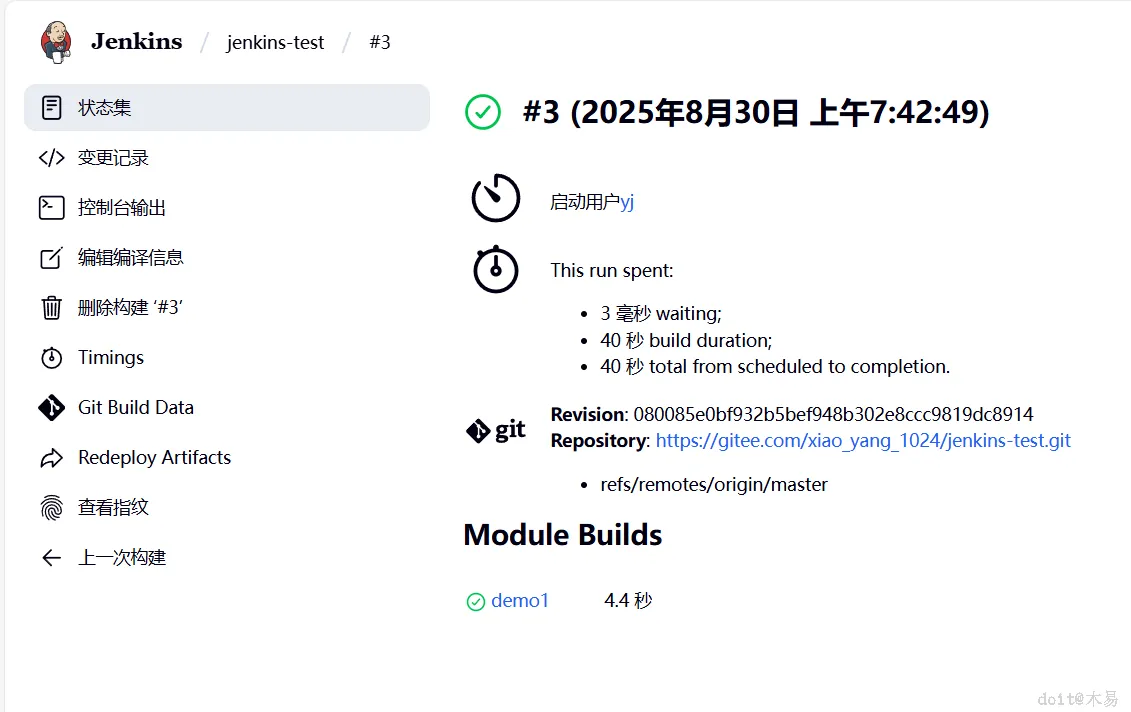Click the terminal icon for console output
Viewport: 1131px width, 712px height.
pos(51,208)
